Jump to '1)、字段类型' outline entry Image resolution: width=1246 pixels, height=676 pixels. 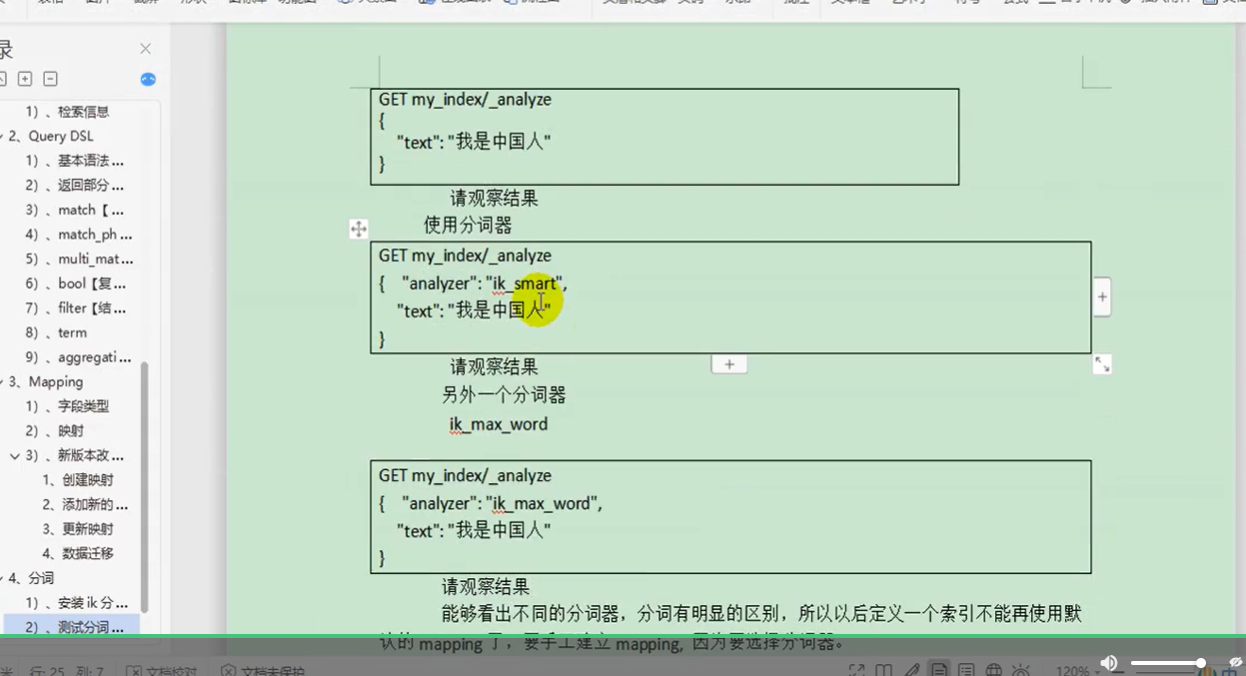tap(67, 406)
